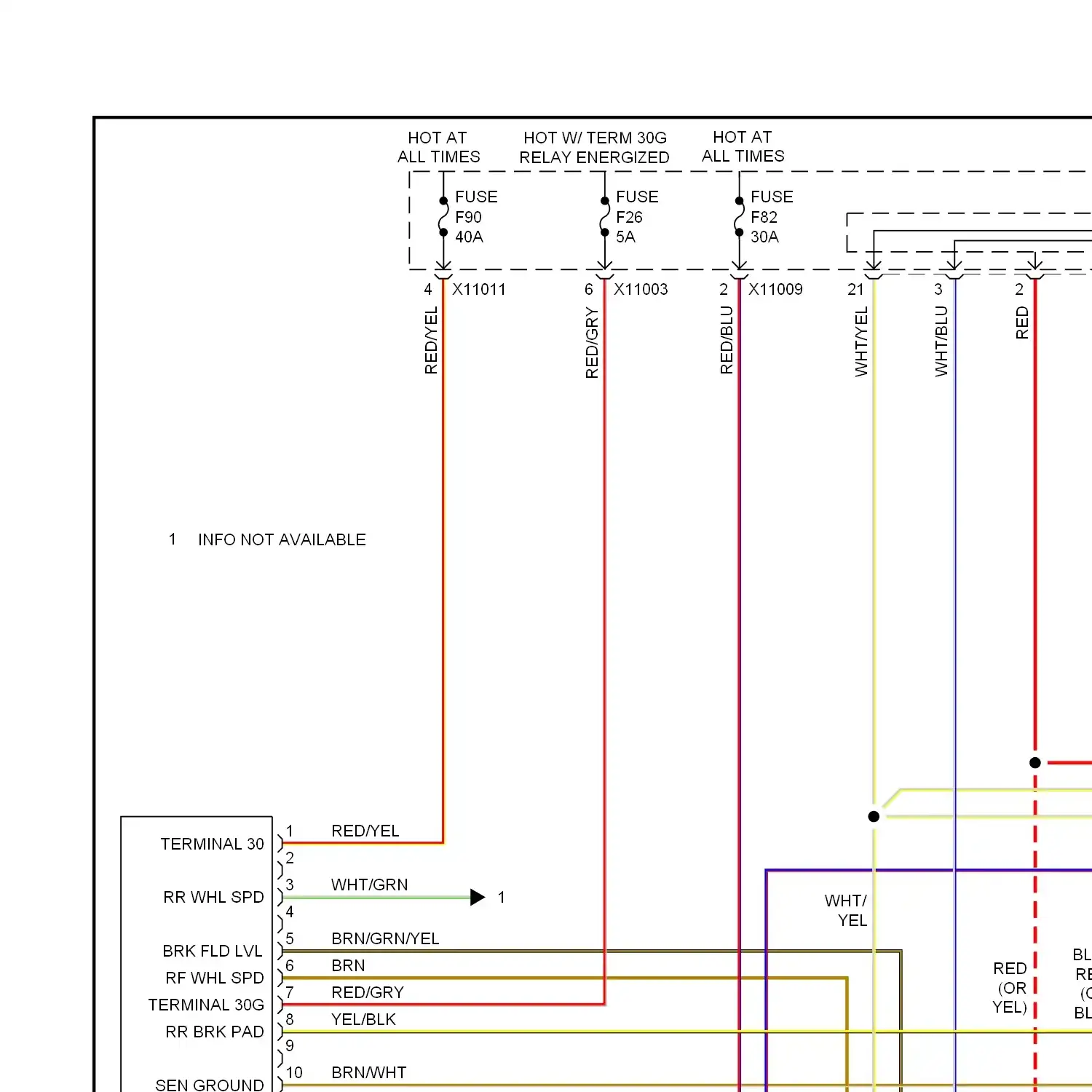
Task: Select the FUSE F82 30A label
Action: pos(772,216)
